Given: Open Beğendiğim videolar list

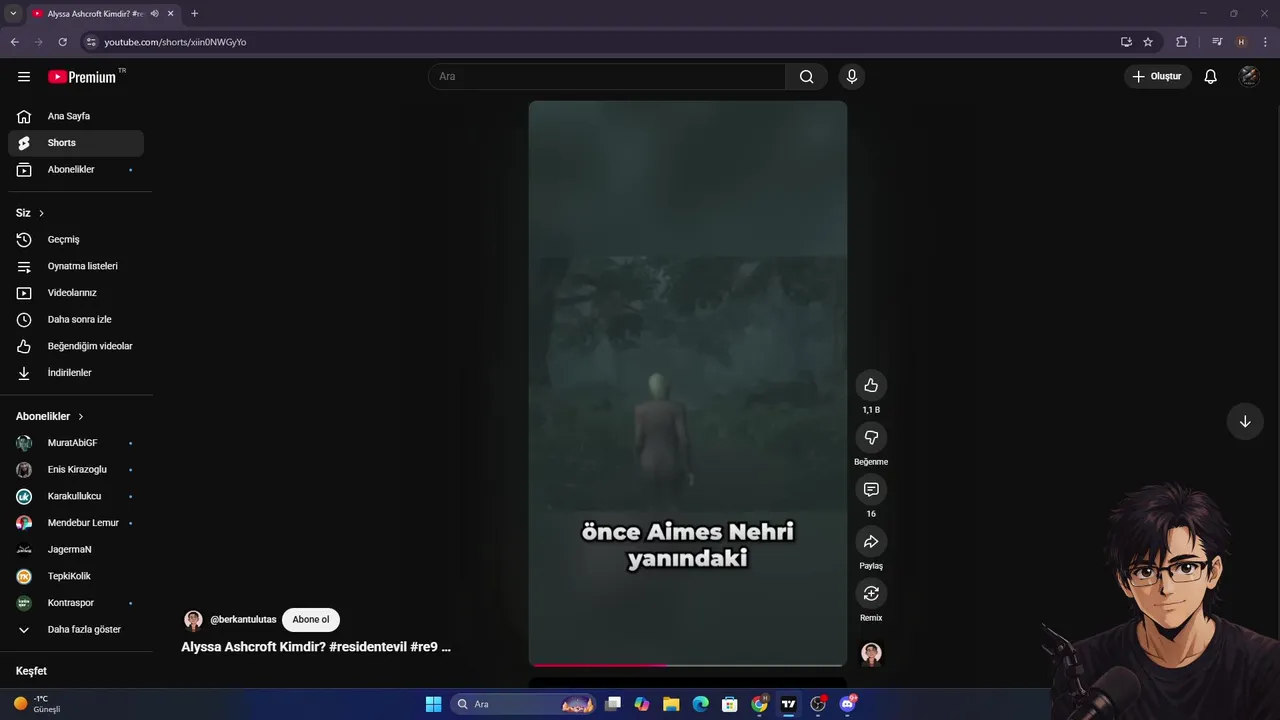Looking at the screenshot, I should (76, 346).
